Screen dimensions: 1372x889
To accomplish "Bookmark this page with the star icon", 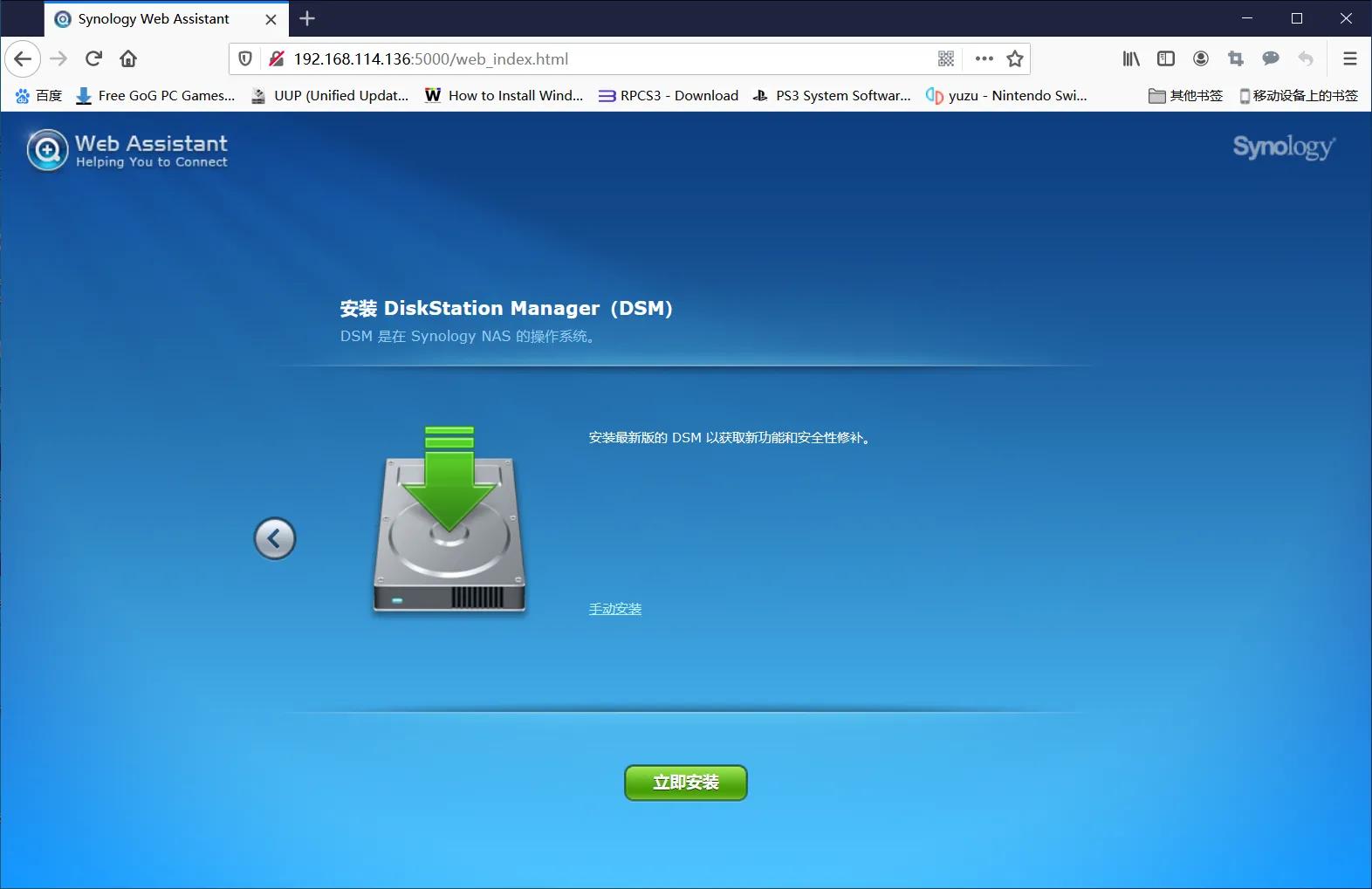I will coord(1014,58).
